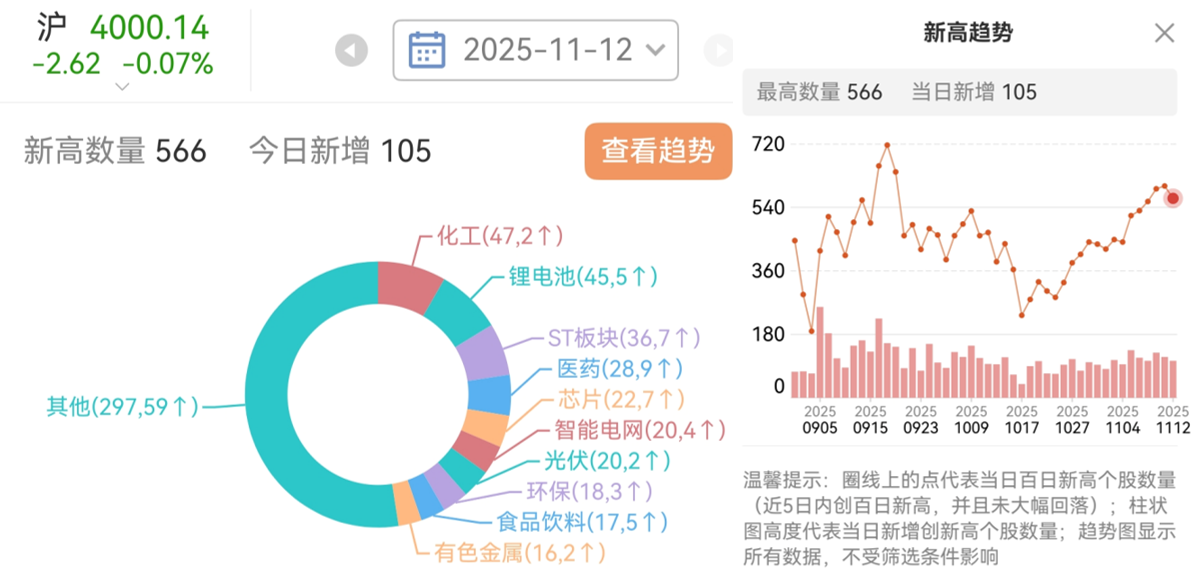
Task: Click the index change -2.62 -0.07%
Action: pos(122,65)
